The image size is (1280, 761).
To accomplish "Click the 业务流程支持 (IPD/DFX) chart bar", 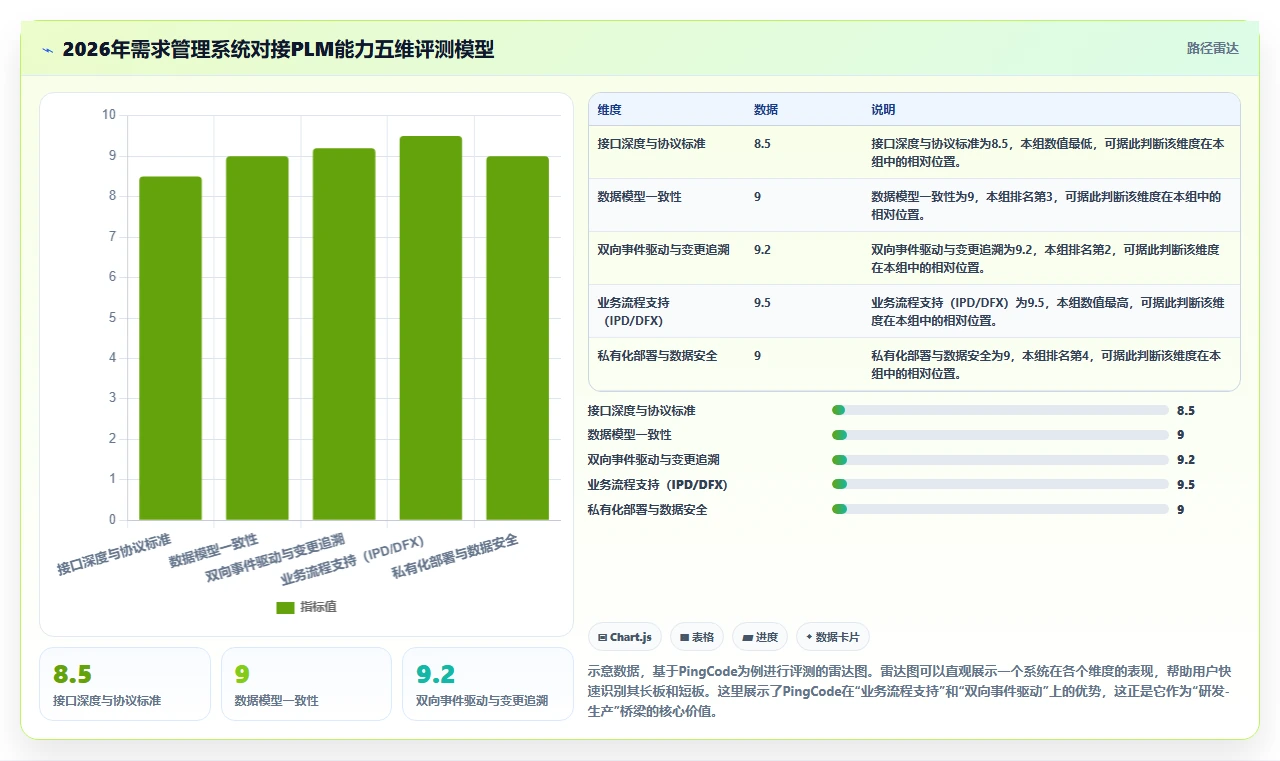I will pyautogui.click(x=431, y=328).
